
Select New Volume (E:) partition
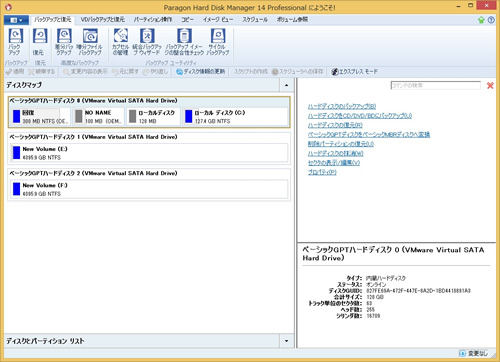pyautogui.click(x=149, y=153)
